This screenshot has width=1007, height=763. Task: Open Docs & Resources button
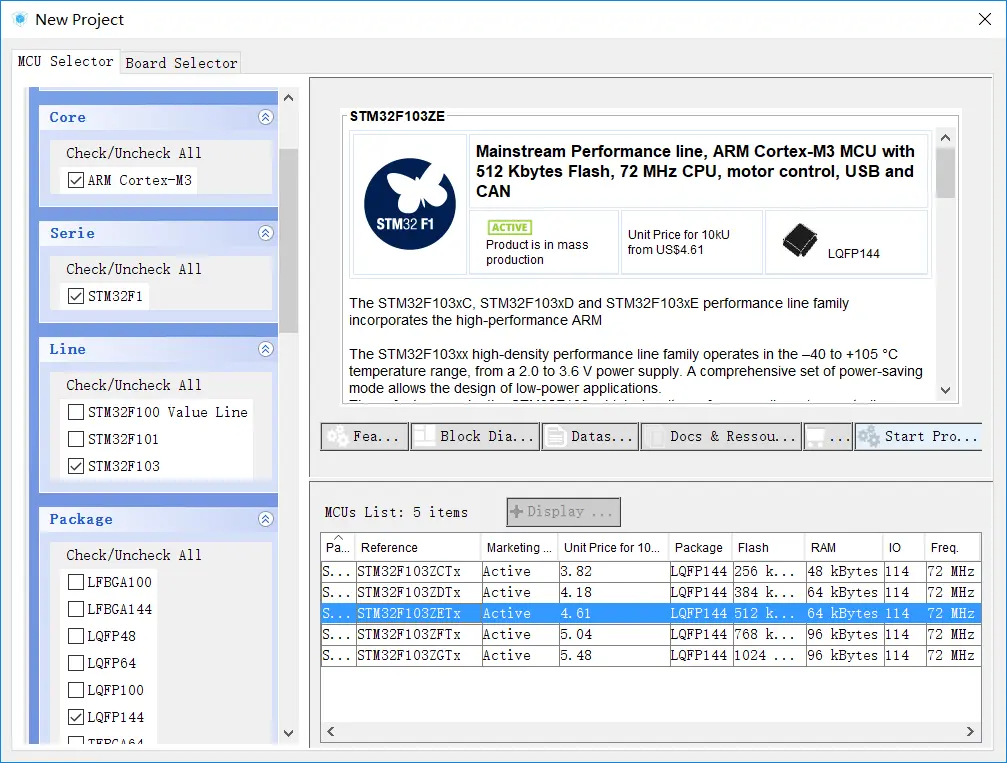coord(721,437)
